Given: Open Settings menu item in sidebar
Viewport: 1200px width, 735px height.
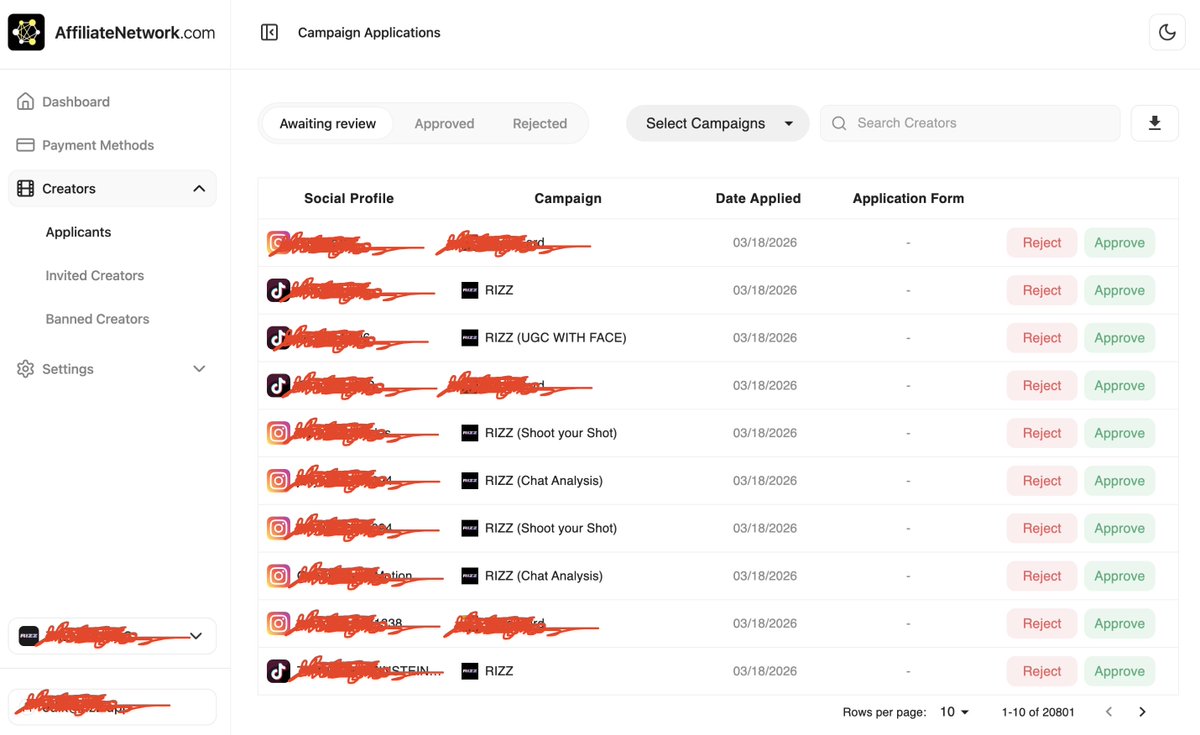Looking at the screenshot, I should pyautogui.click(x=112, y=369).
